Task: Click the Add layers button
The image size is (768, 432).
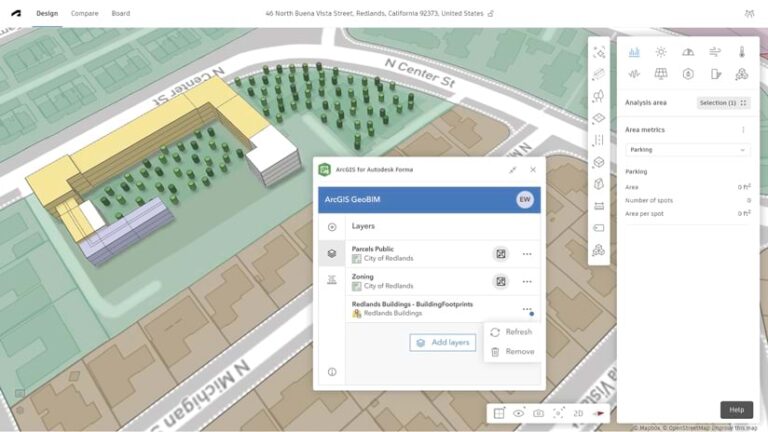Action: click(443, 342)
